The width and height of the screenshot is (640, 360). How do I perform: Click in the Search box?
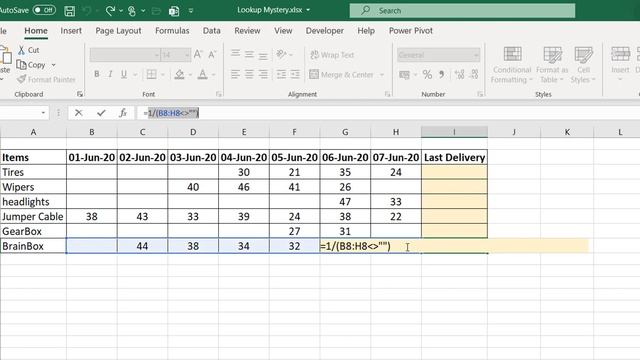462,11
